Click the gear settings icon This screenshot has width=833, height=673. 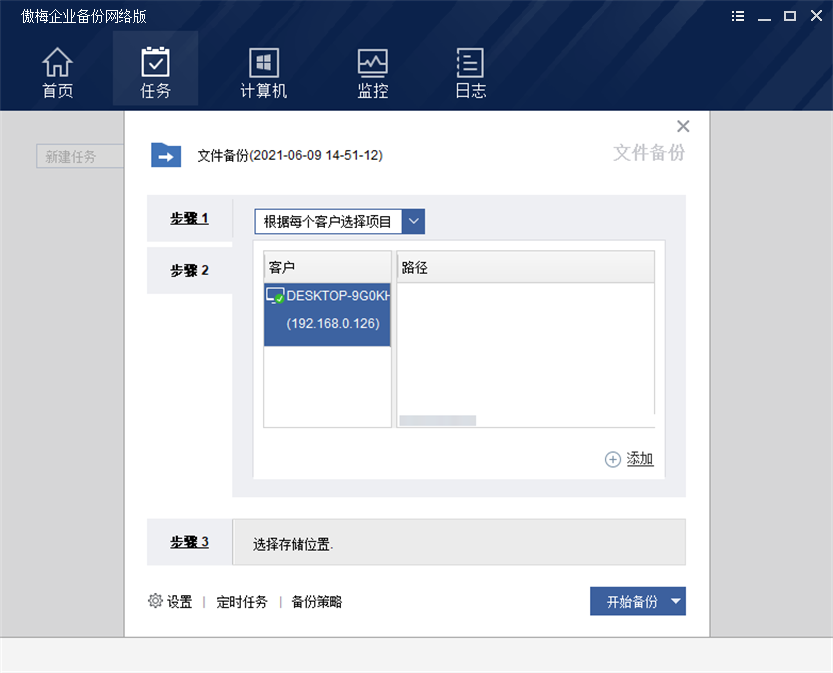(155, 601)
